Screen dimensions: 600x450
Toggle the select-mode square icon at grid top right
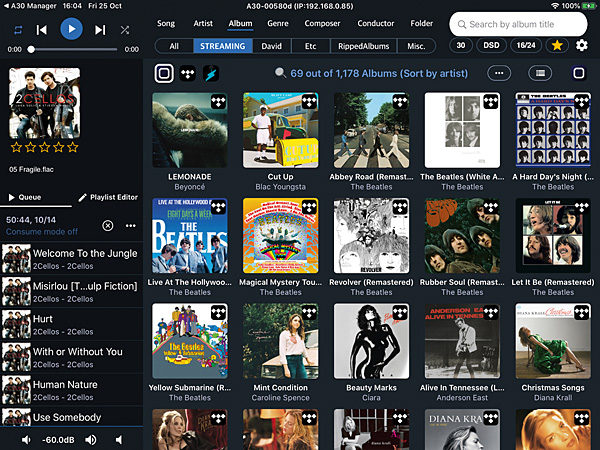(579, 73)
